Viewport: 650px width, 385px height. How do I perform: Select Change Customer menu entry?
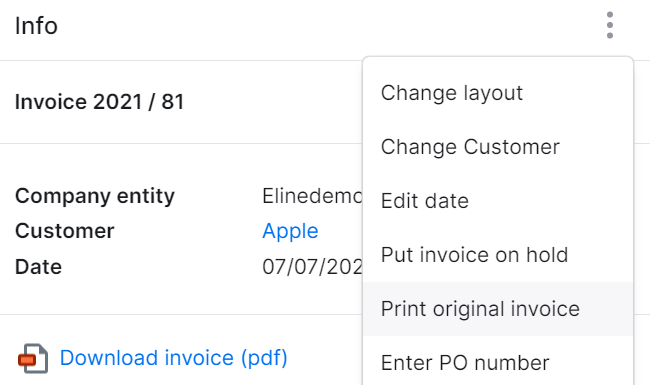498,147
